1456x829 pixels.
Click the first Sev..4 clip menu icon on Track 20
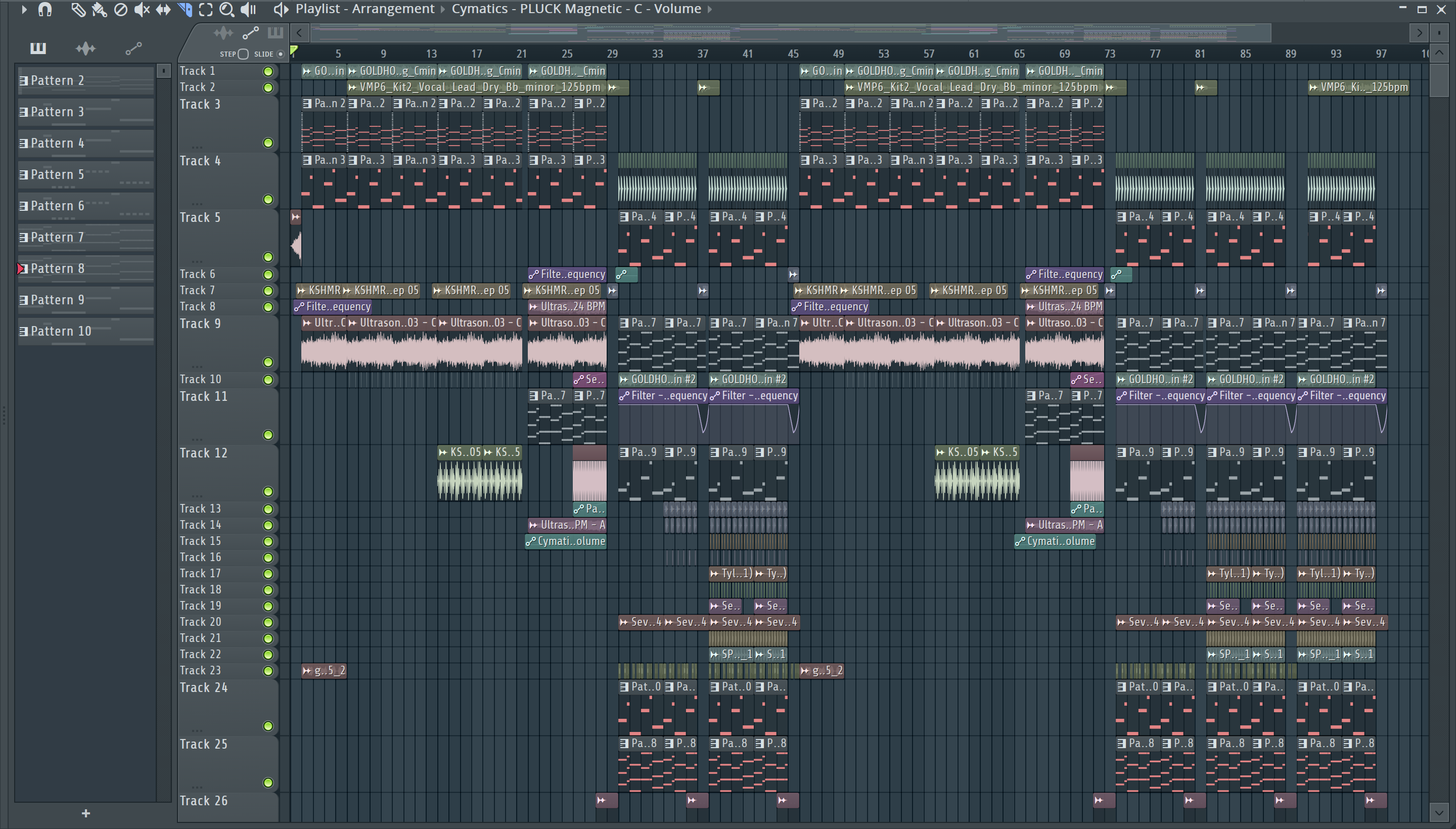[x=624, y=622]
